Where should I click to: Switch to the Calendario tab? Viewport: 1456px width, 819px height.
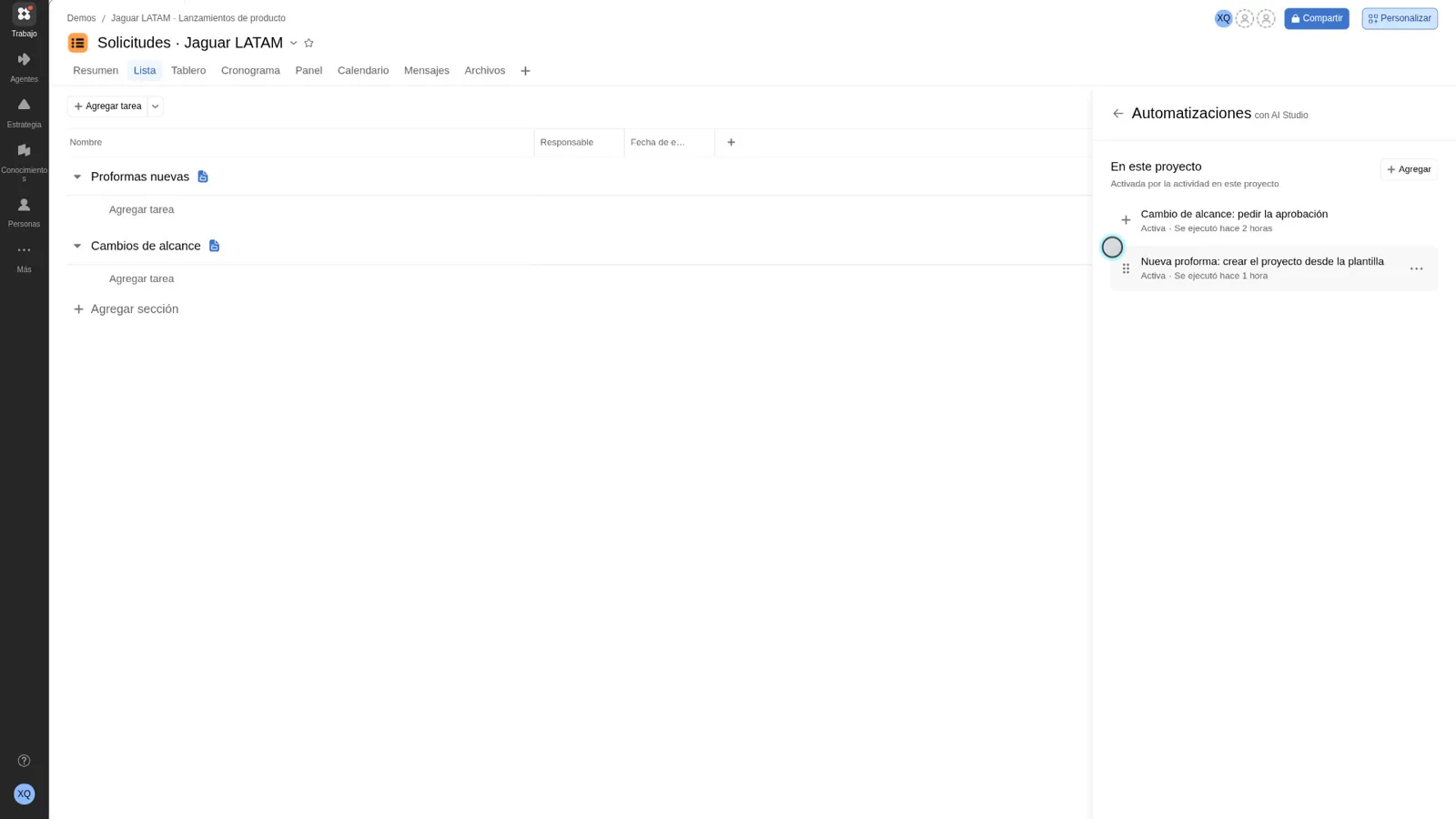[363, 70]
